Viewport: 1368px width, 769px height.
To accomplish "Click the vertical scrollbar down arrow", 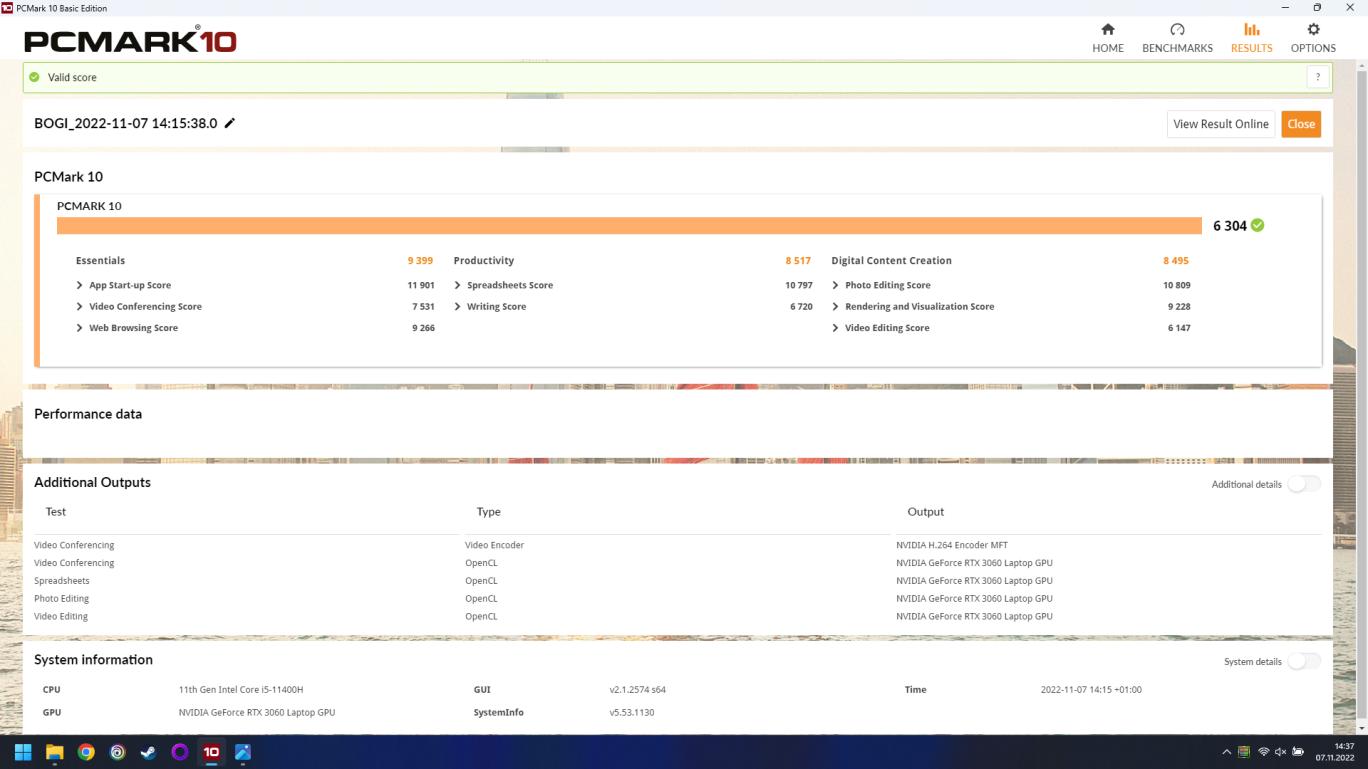I will (x=1361, y=729).
